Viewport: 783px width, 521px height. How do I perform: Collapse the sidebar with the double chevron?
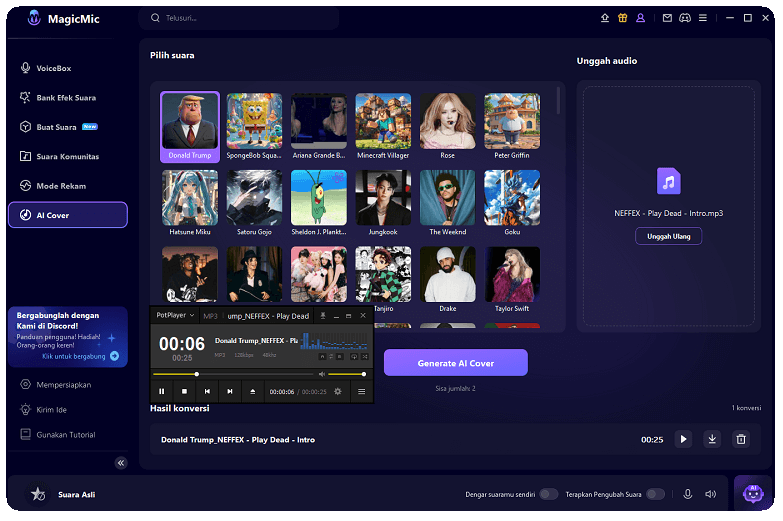121,463
